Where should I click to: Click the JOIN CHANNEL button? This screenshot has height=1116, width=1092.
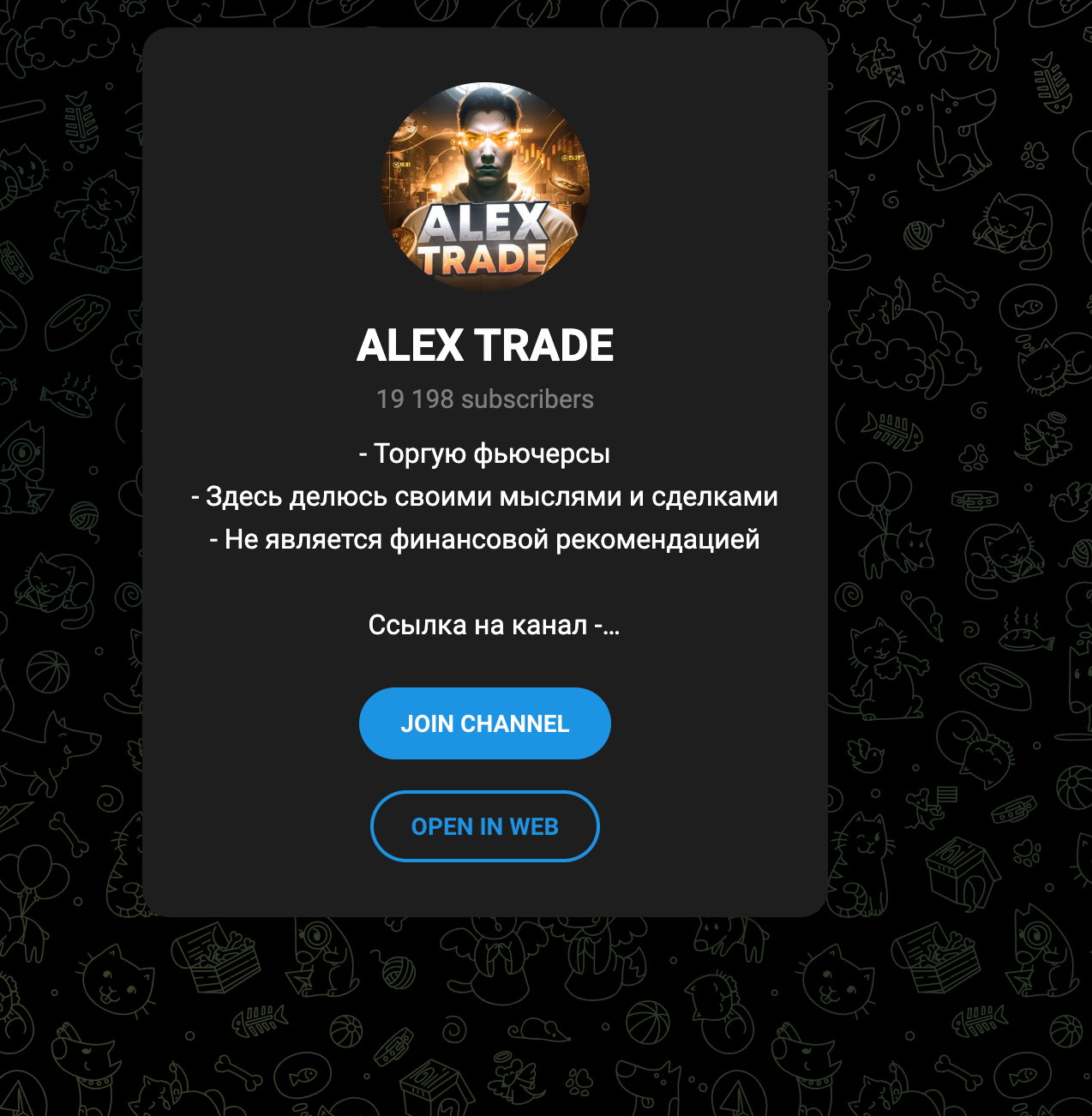coord(485,723)
